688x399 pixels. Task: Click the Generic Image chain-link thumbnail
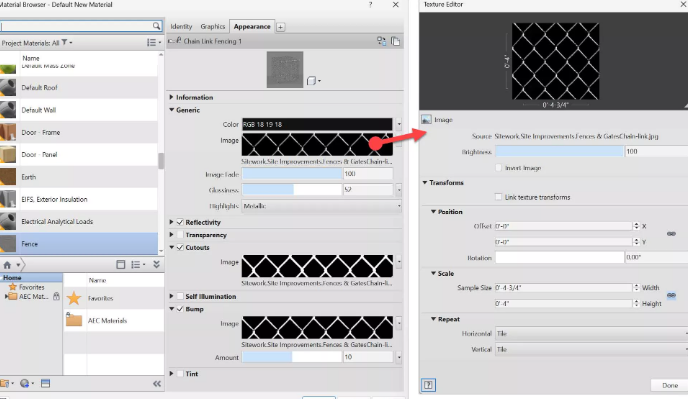317,144
